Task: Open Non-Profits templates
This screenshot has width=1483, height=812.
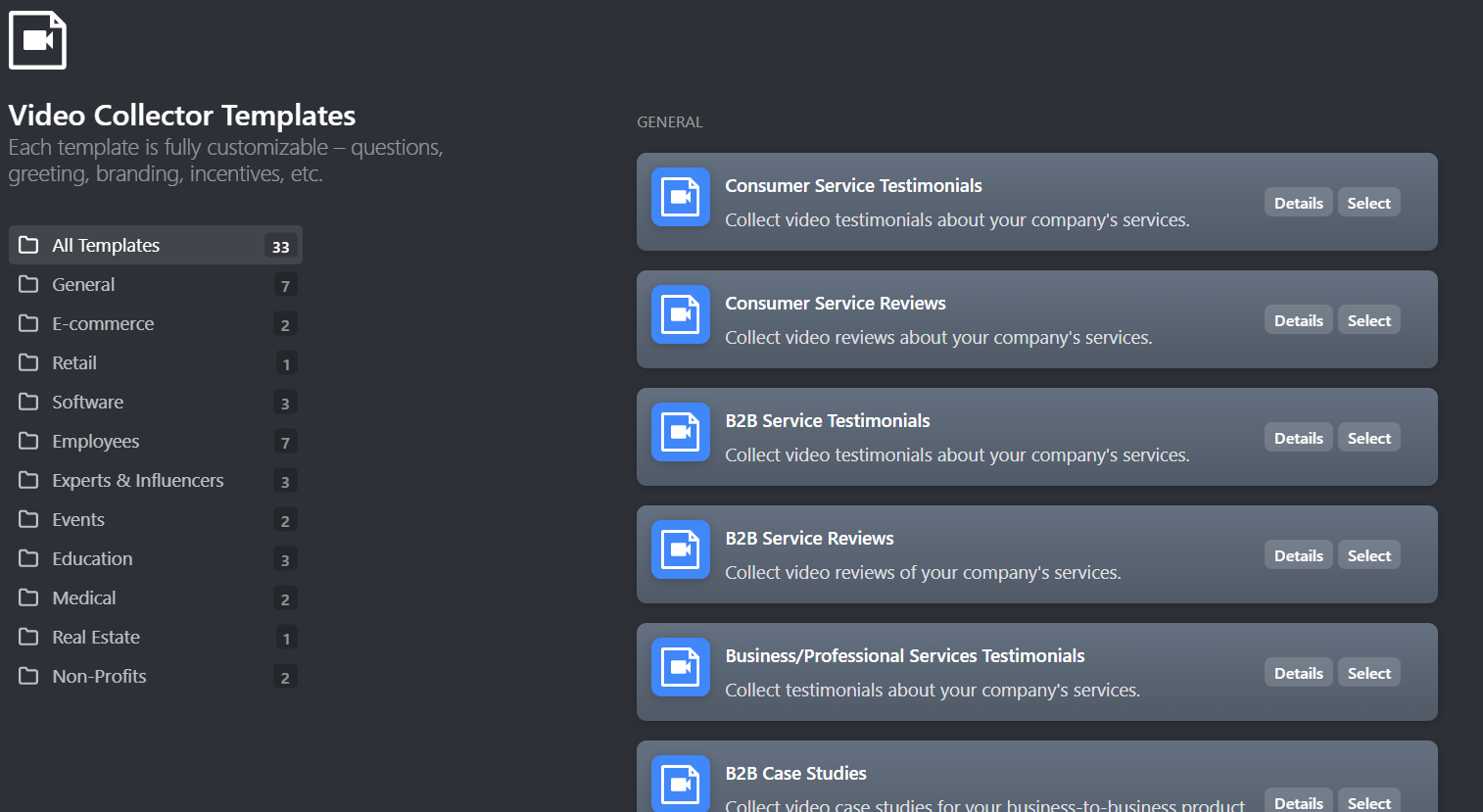Action: click(x=156, y=676)
